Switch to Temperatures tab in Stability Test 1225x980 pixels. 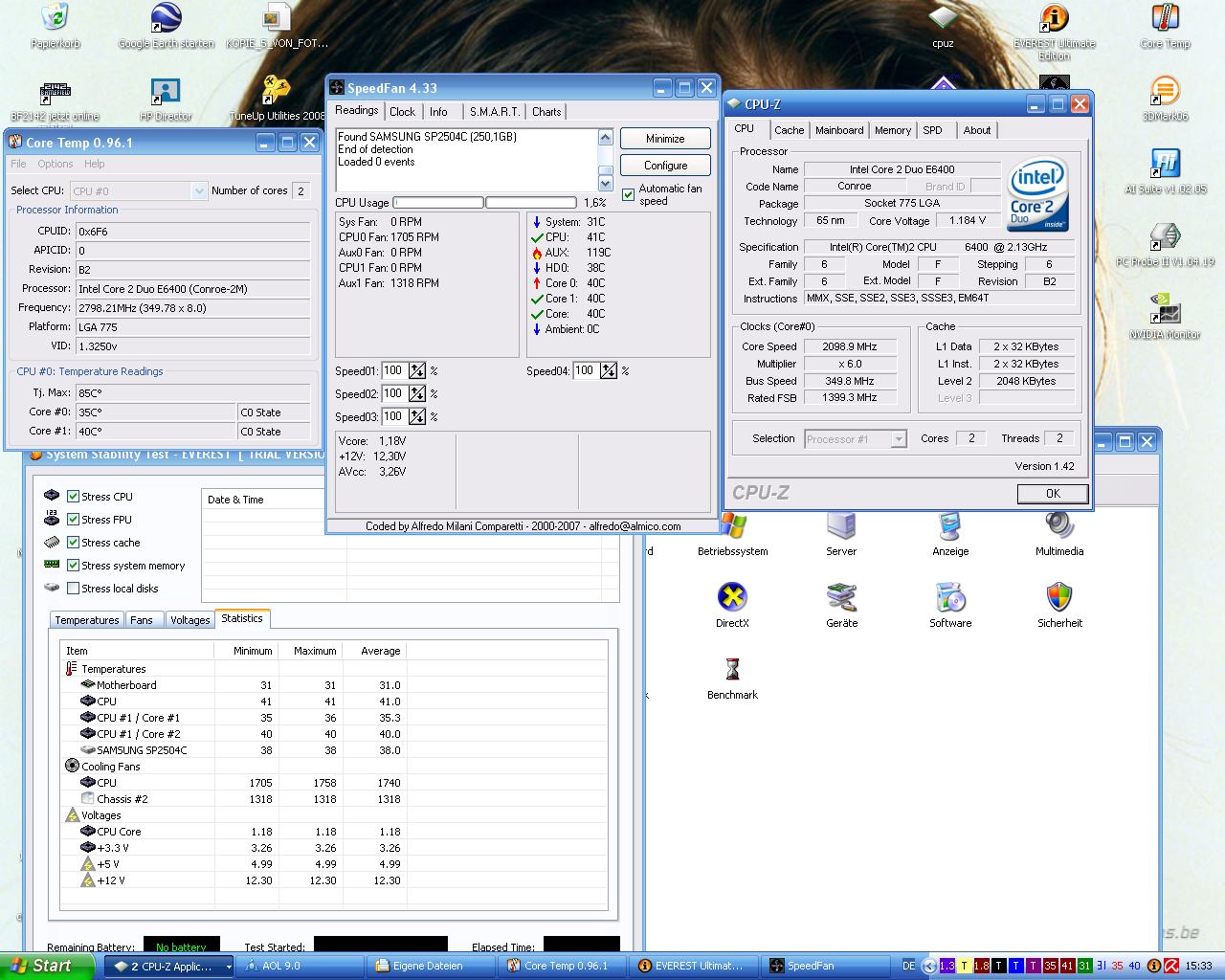87,620
